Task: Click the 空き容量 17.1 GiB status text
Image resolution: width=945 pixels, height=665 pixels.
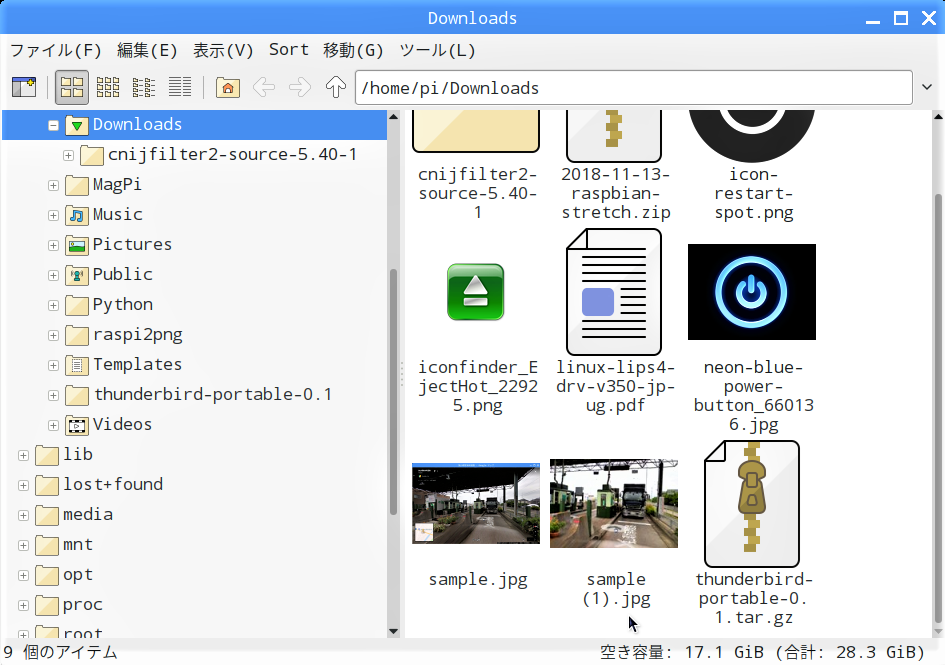Action: (x=762, y=652)
